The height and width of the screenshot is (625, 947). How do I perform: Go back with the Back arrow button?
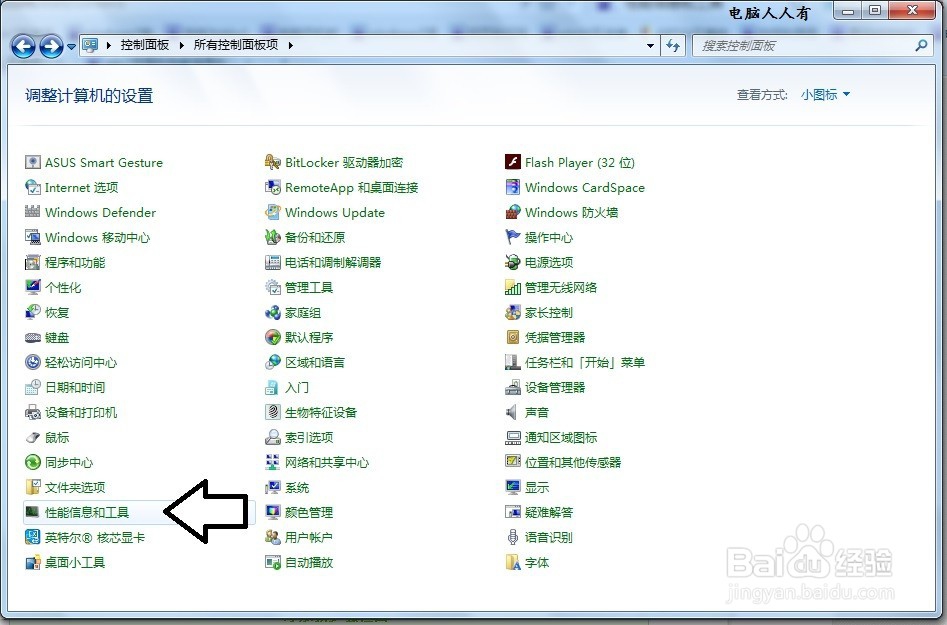click(x=24, y=46)
